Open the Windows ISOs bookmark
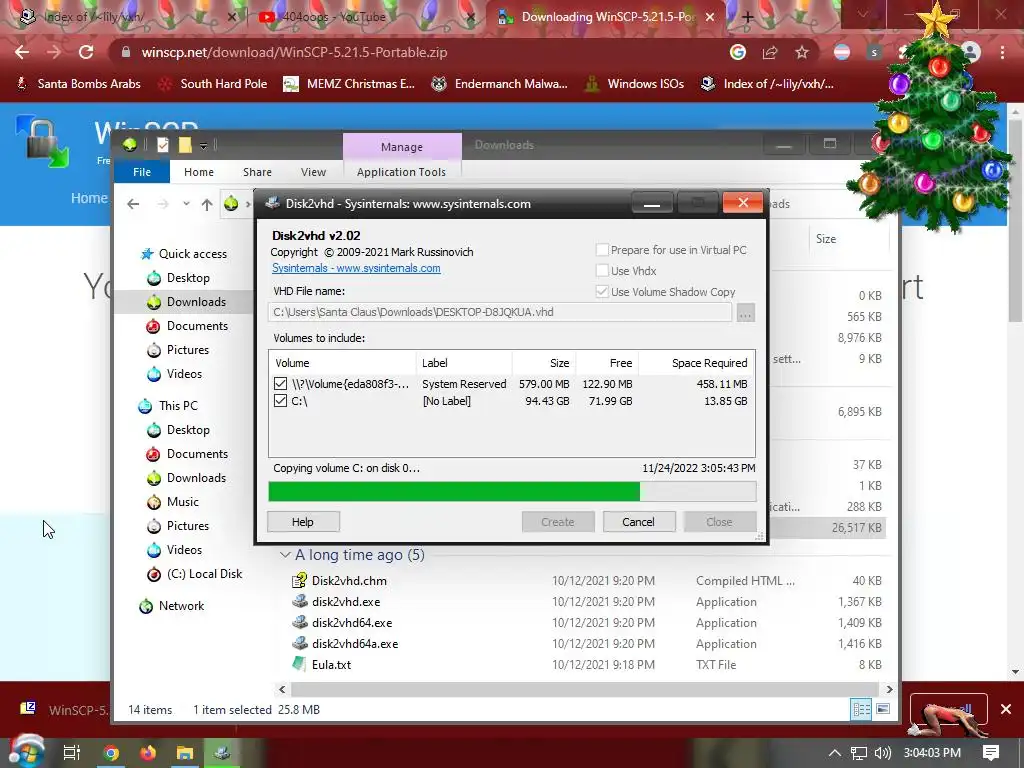1024x768 pixels. coord(633,84)
